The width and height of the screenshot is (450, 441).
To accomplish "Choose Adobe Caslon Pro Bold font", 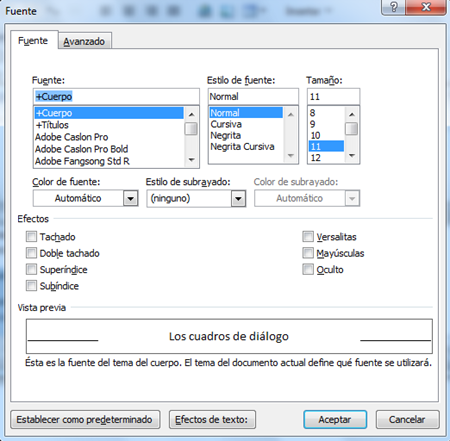I will tap(109, 149).
